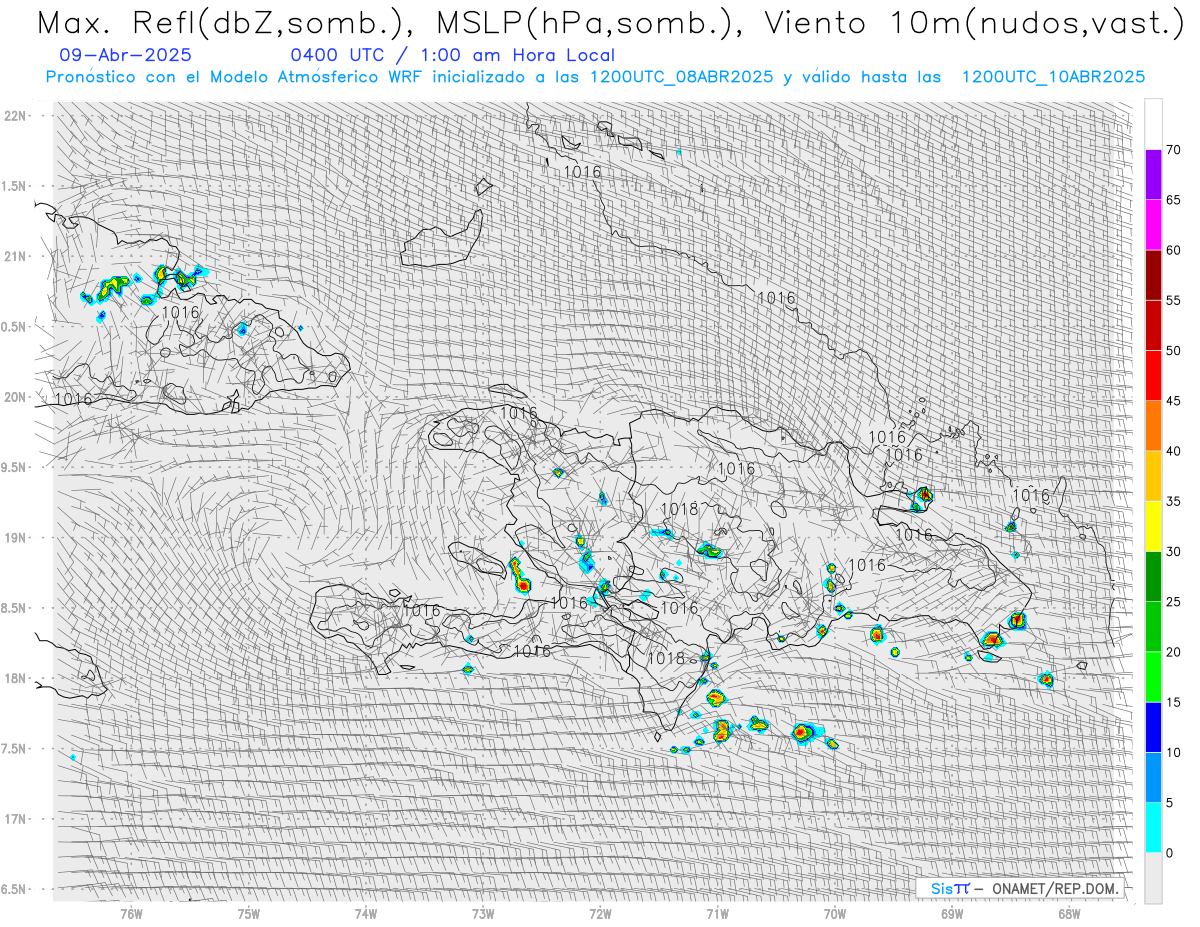This screenshot has height=927, width=1200.
Task: Click the '17N' latitude label
Action: [x=15, y=819]
